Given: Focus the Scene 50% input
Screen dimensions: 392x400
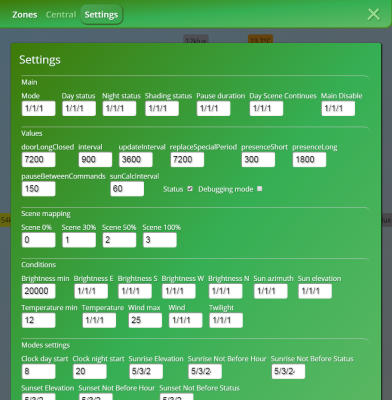Looking at the screenshot, I should tap(119, 240).
